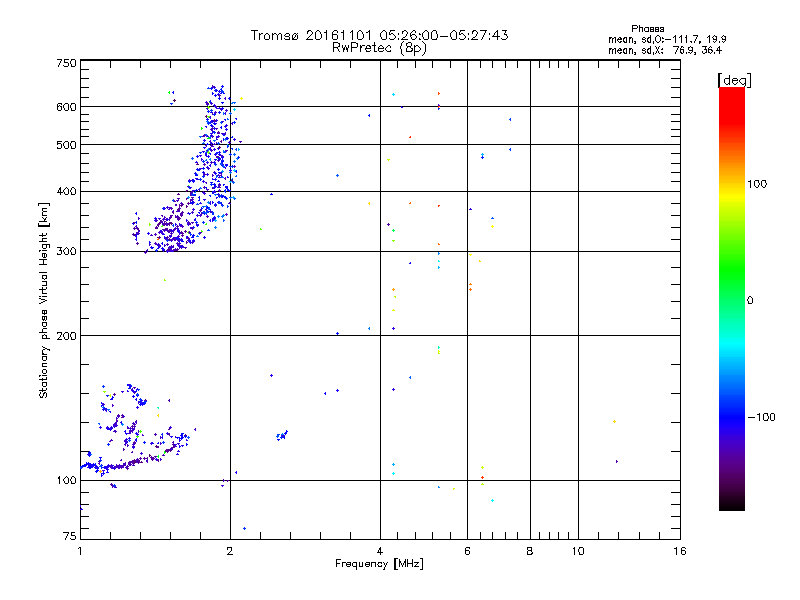Click the y-axis tick label '600'

66,107
